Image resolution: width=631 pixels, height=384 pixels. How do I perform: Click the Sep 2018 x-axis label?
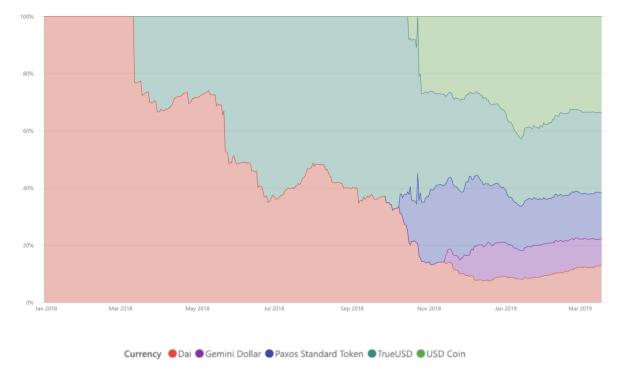pyautogui.click(x=352, y=309)
